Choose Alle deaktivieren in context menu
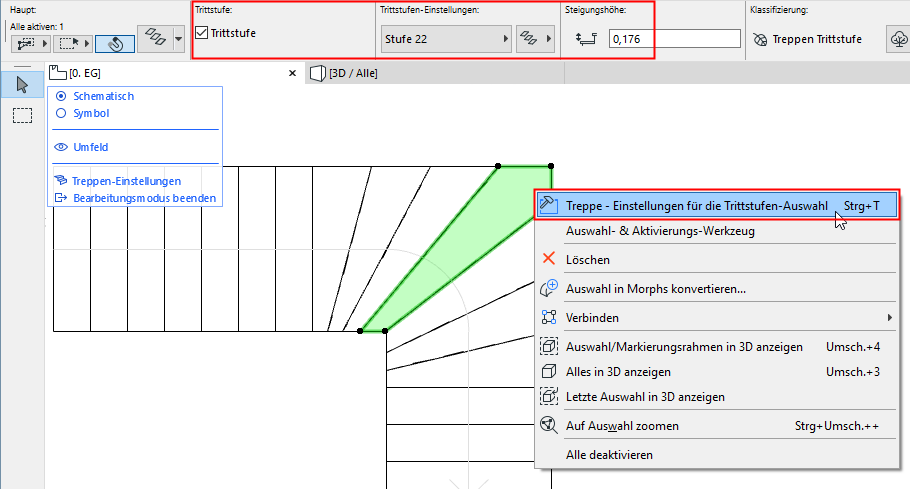 (x=717, y=454)
